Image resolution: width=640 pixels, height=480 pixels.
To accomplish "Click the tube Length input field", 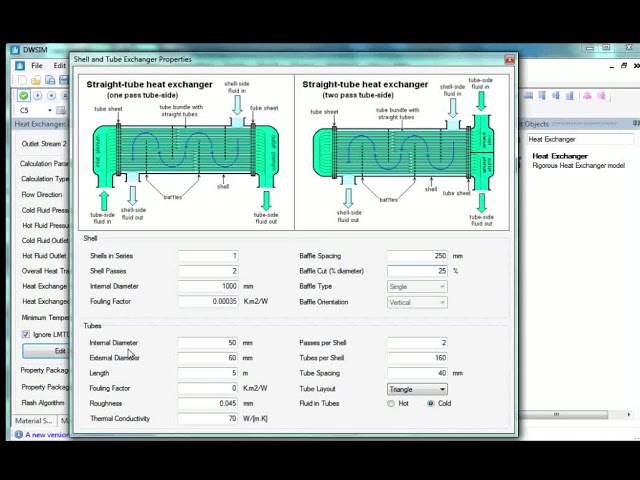I will pos(208,373).
